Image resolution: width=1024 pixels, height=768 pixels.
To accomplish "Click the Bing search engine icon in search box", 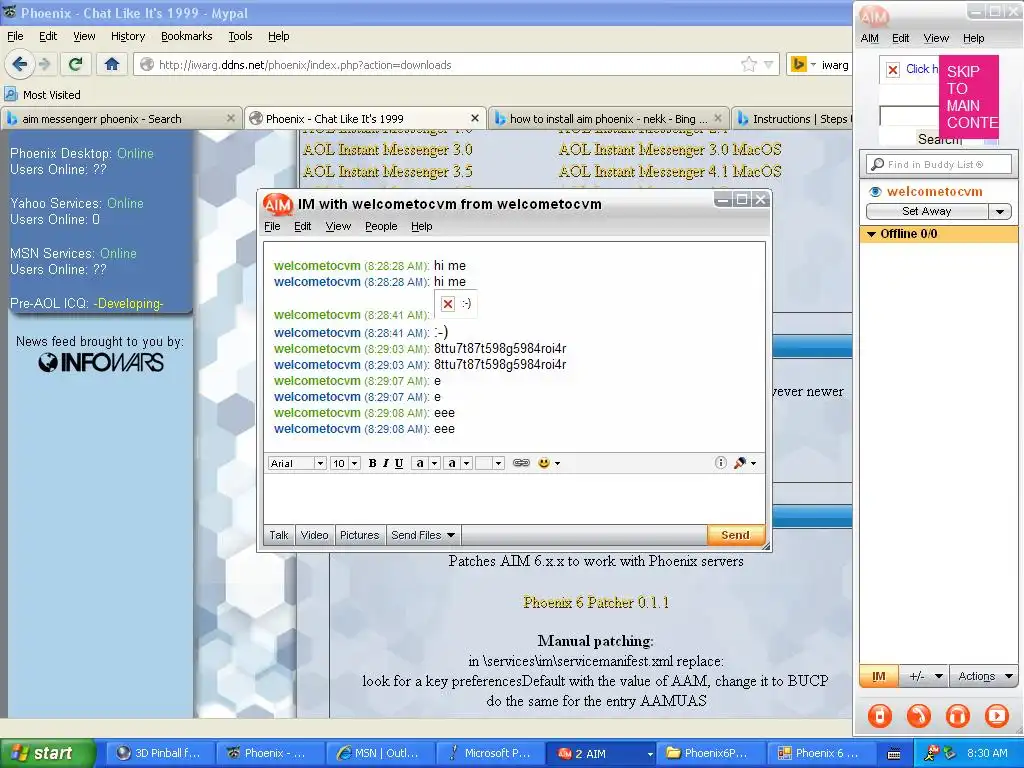I will pos(798,64).
